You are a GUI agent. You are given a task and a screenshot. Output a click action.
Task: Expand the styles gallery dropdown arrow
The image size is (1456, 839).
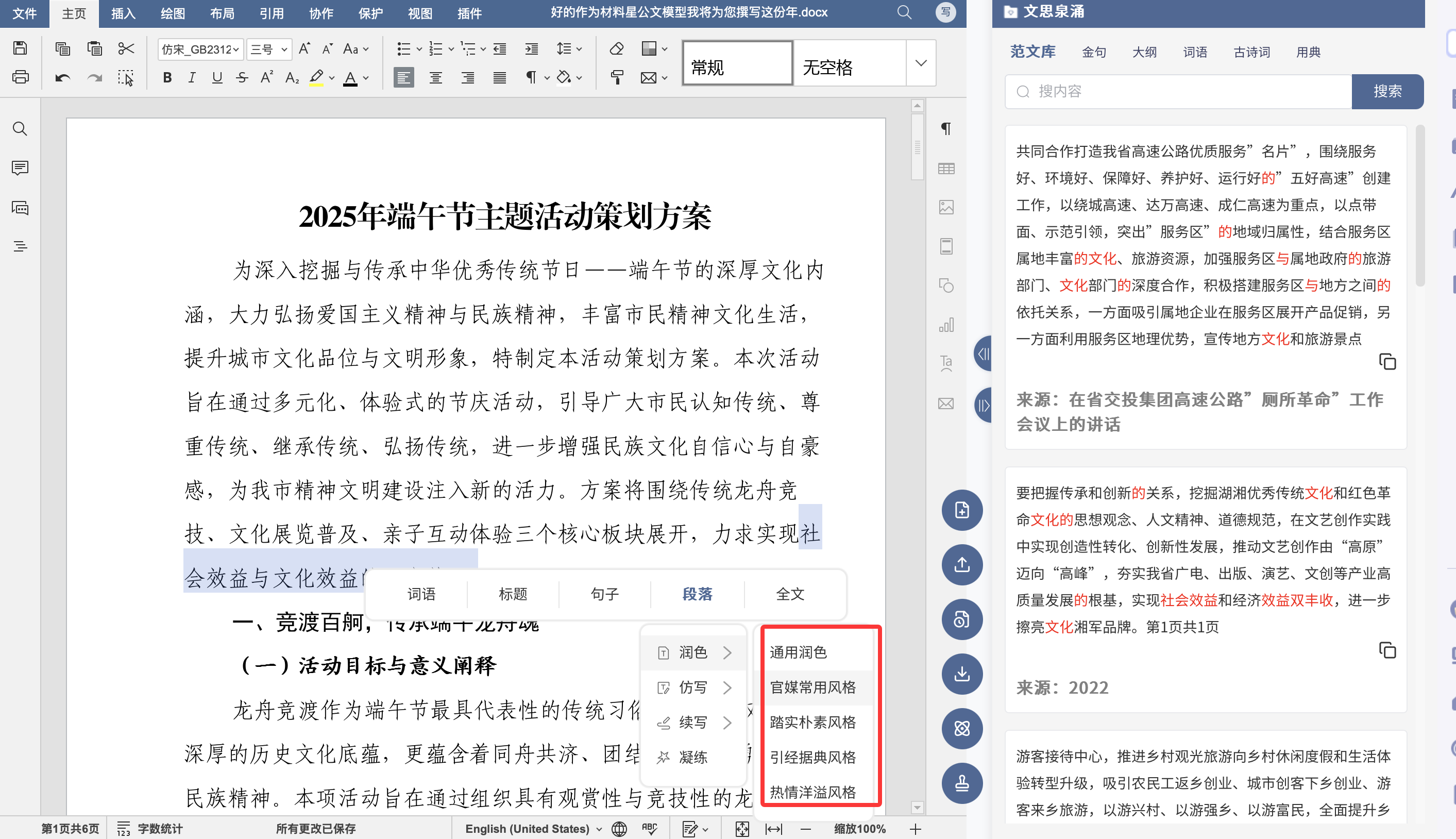click(921, 63)
